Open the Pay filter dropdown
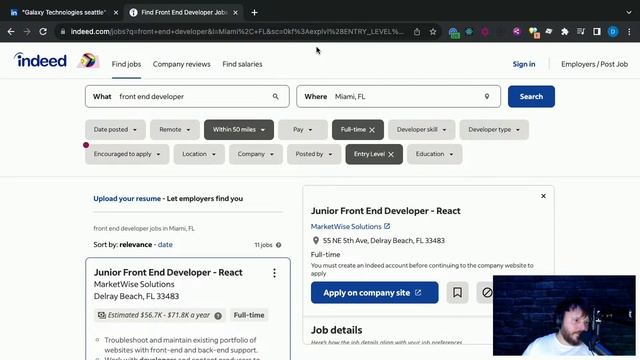 302,130
